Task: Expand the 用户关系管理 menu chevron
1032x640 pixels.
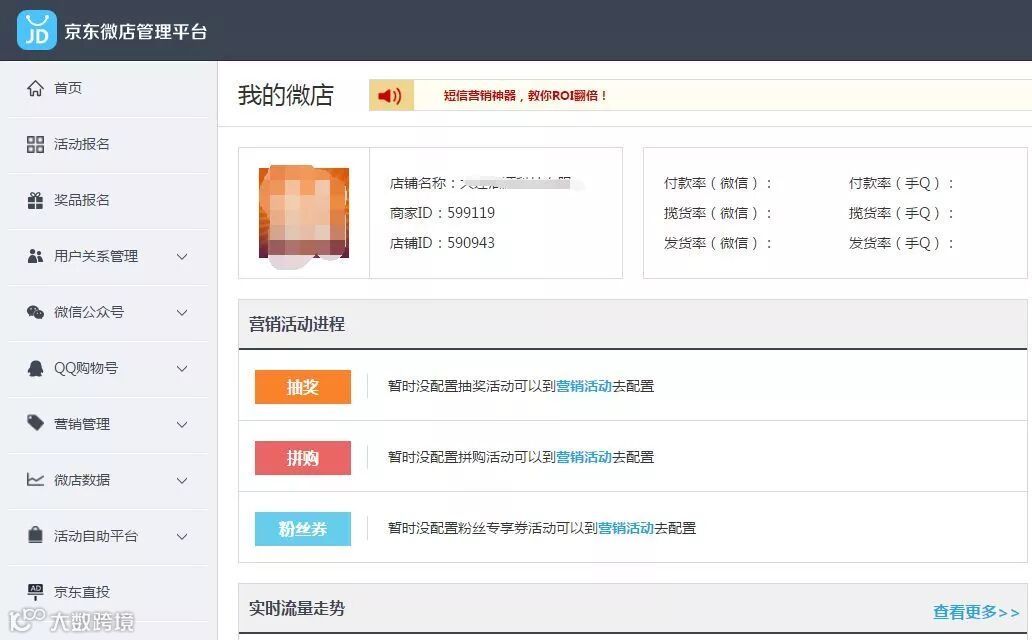Action: 182,257
